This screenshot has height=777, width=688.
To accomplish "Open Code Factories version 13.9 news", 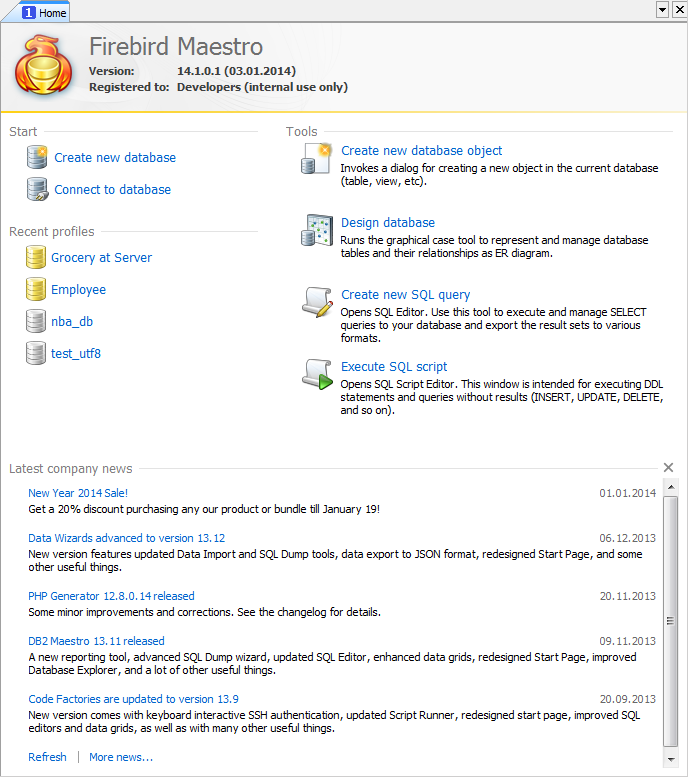I will 133,699.
